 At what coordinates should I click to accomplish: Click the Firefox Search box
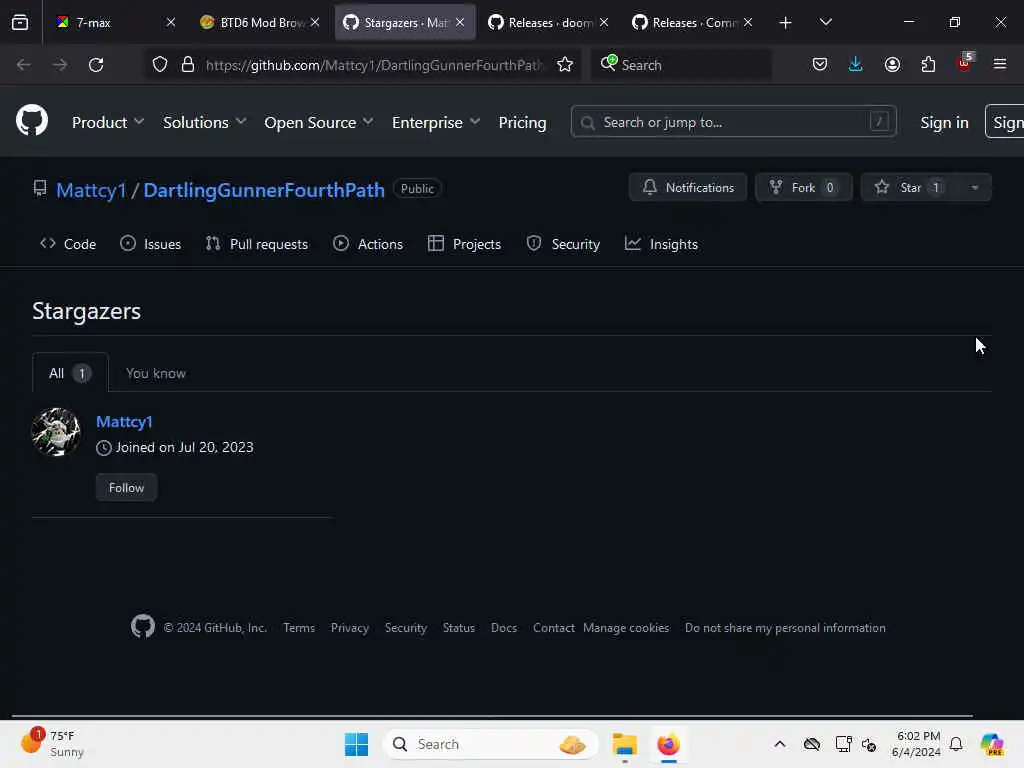[x=680, y=65]
